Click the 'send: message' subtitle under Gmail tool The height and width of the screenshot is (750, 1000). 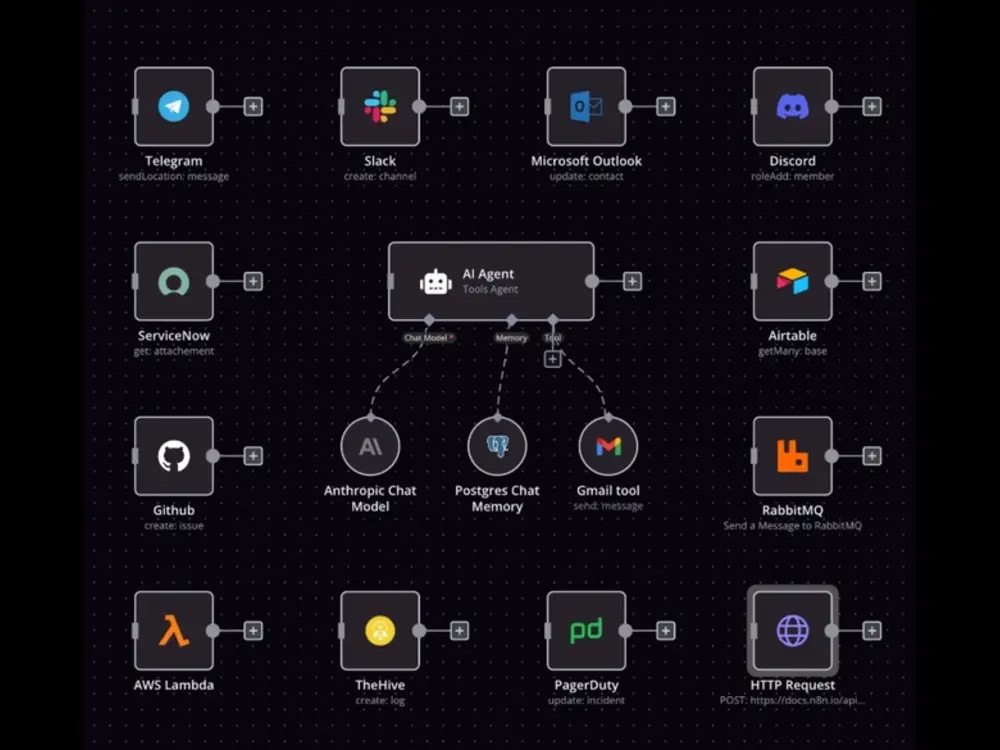coord(608,506)
